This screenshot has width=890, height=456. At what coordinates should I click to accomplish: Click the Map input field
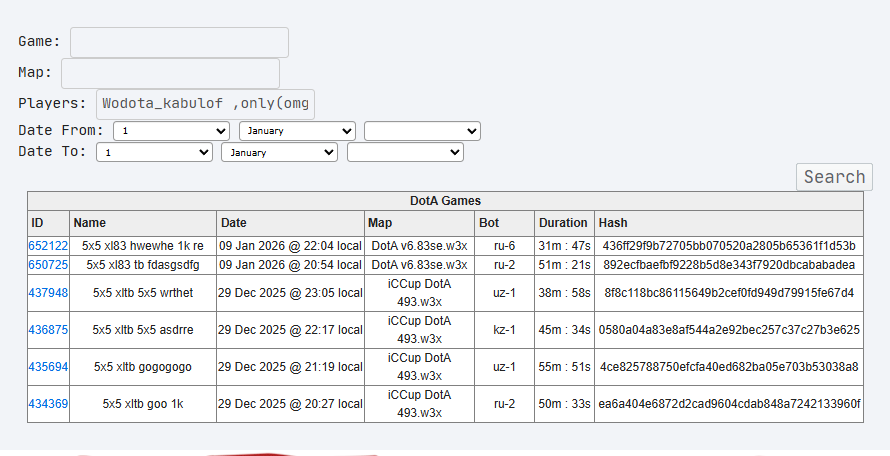click(170, 73)
